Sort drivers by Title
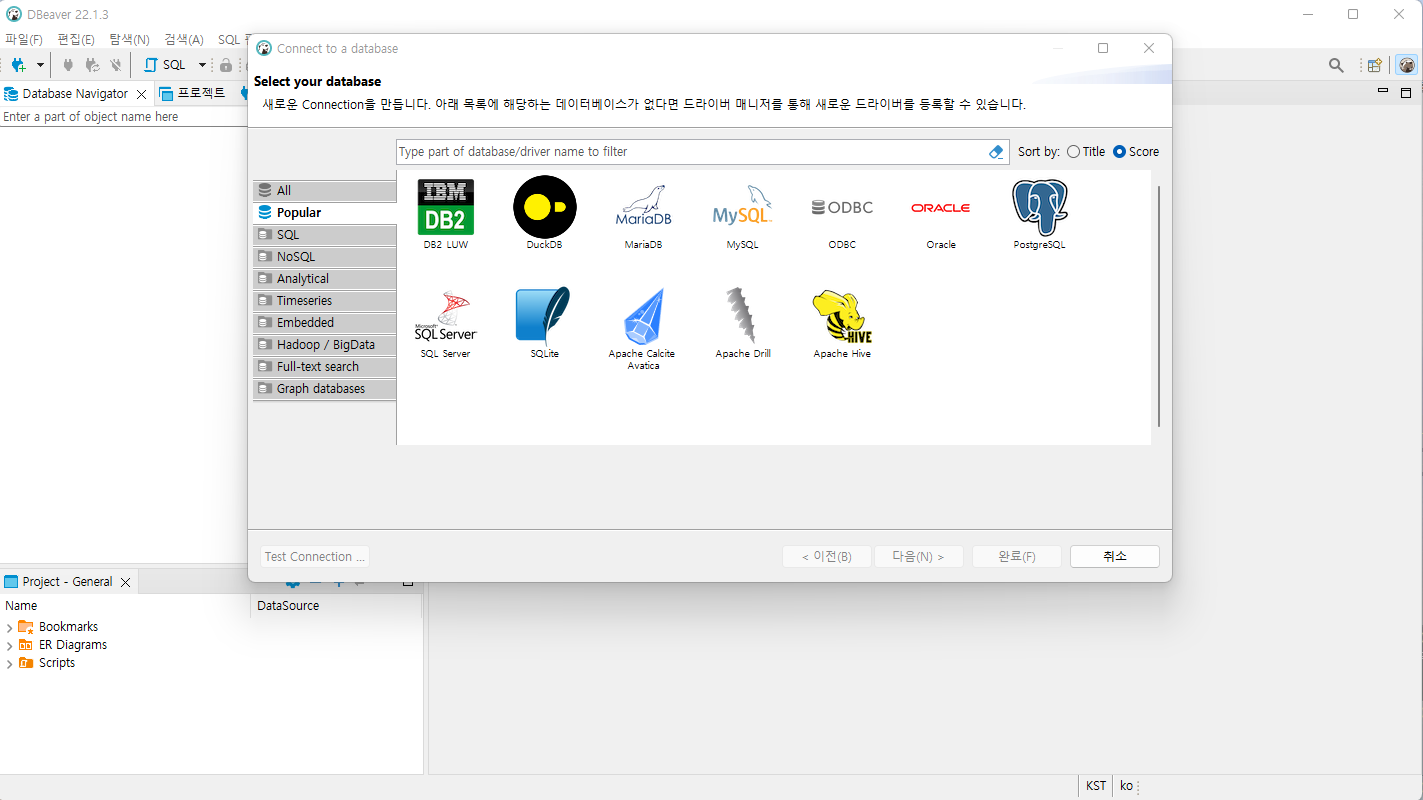The width and height of the screenshot is (1423, 800). click(1086, 152)
